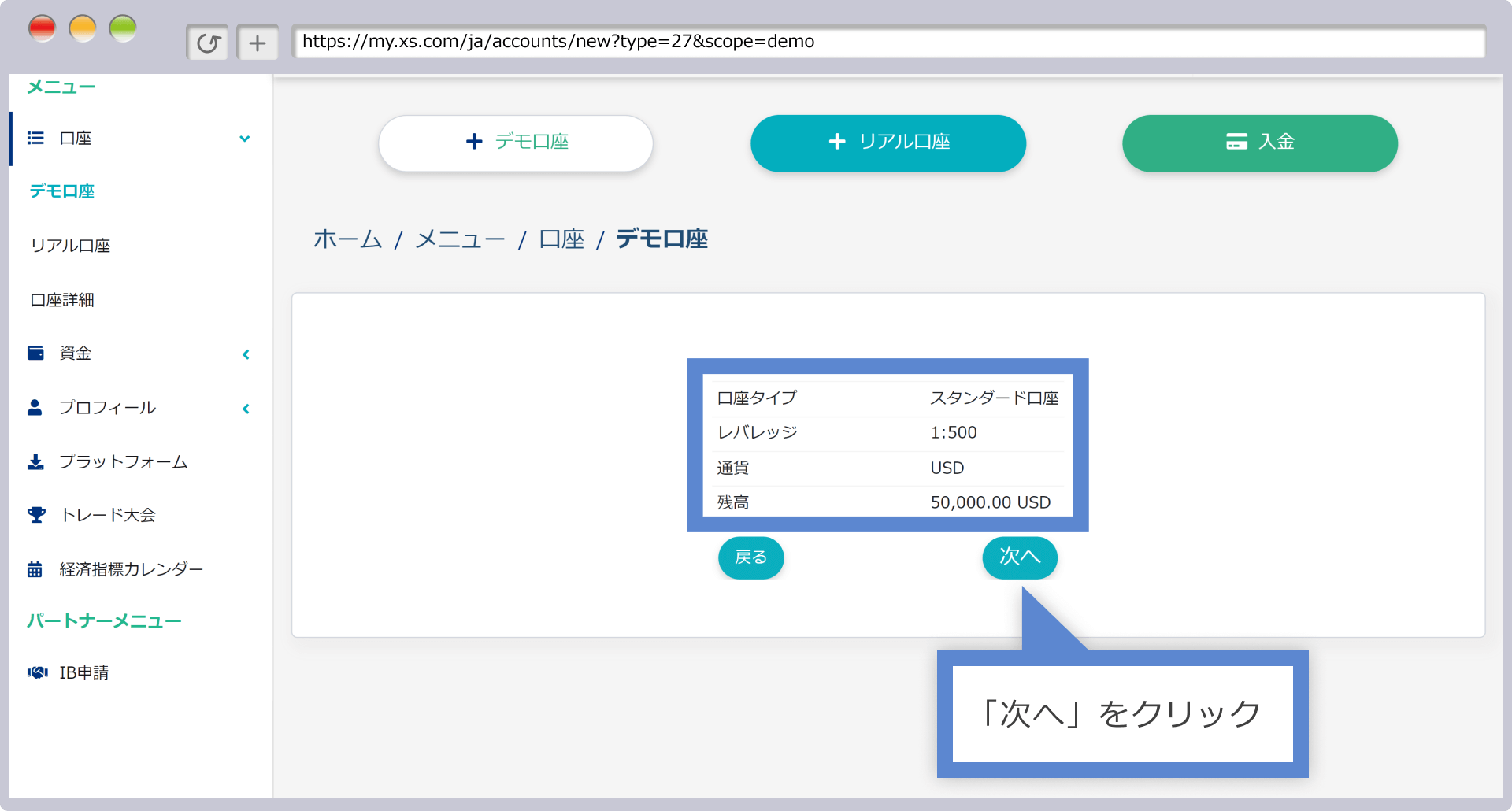
Task: Click the 口座 list icon in the sidebar
Action: click(35, 139)
